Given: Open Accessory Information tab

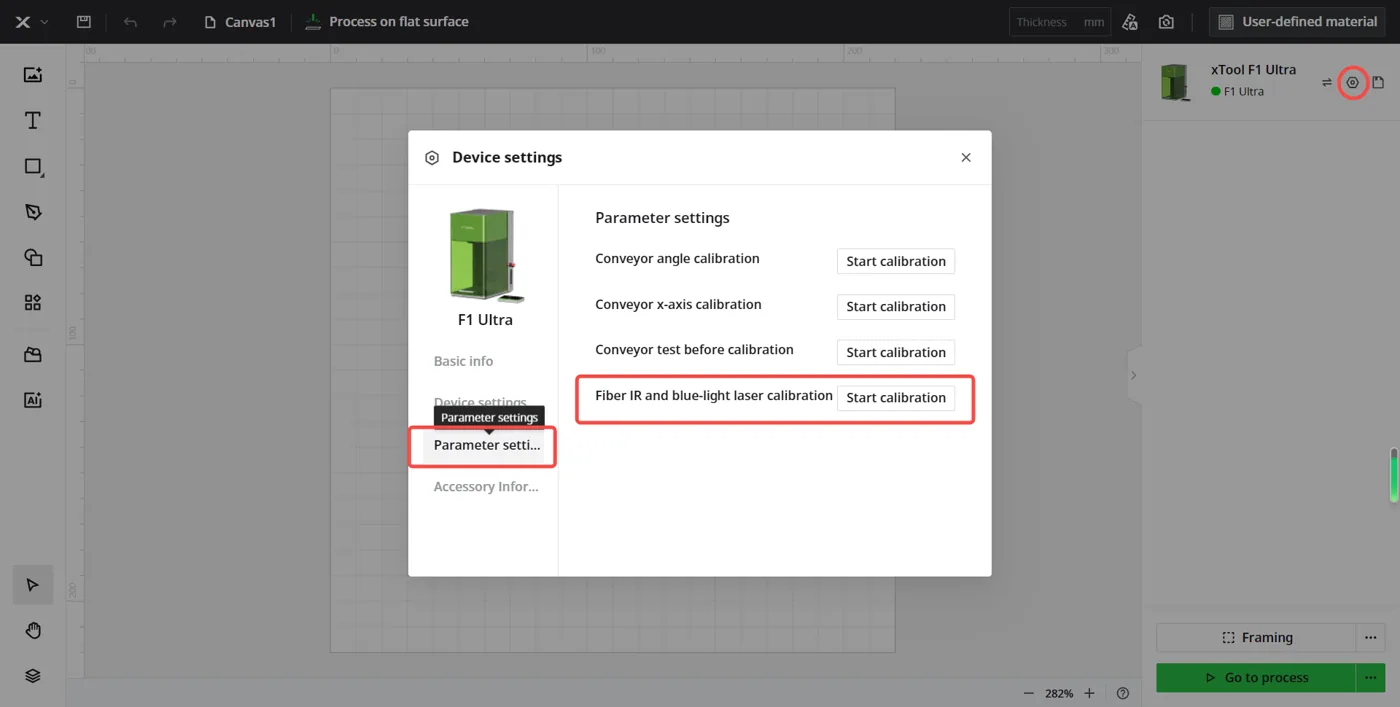Looking at the screenshot, I should click(x=486, y=487).
